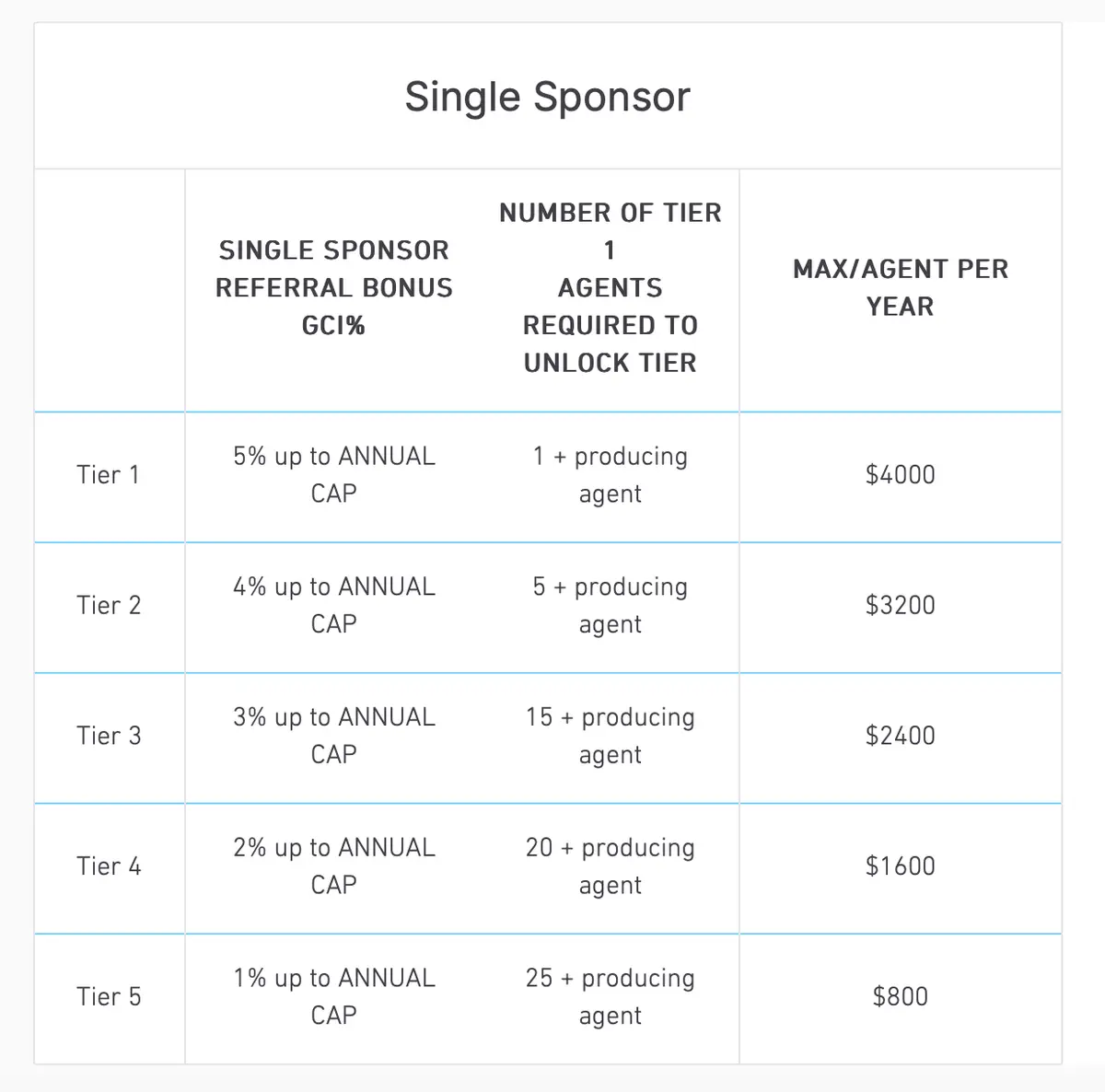The width and height of the screenshot is (1105, 1092).
Task: Click the $4000 max value cell
Action: [901, 475]
